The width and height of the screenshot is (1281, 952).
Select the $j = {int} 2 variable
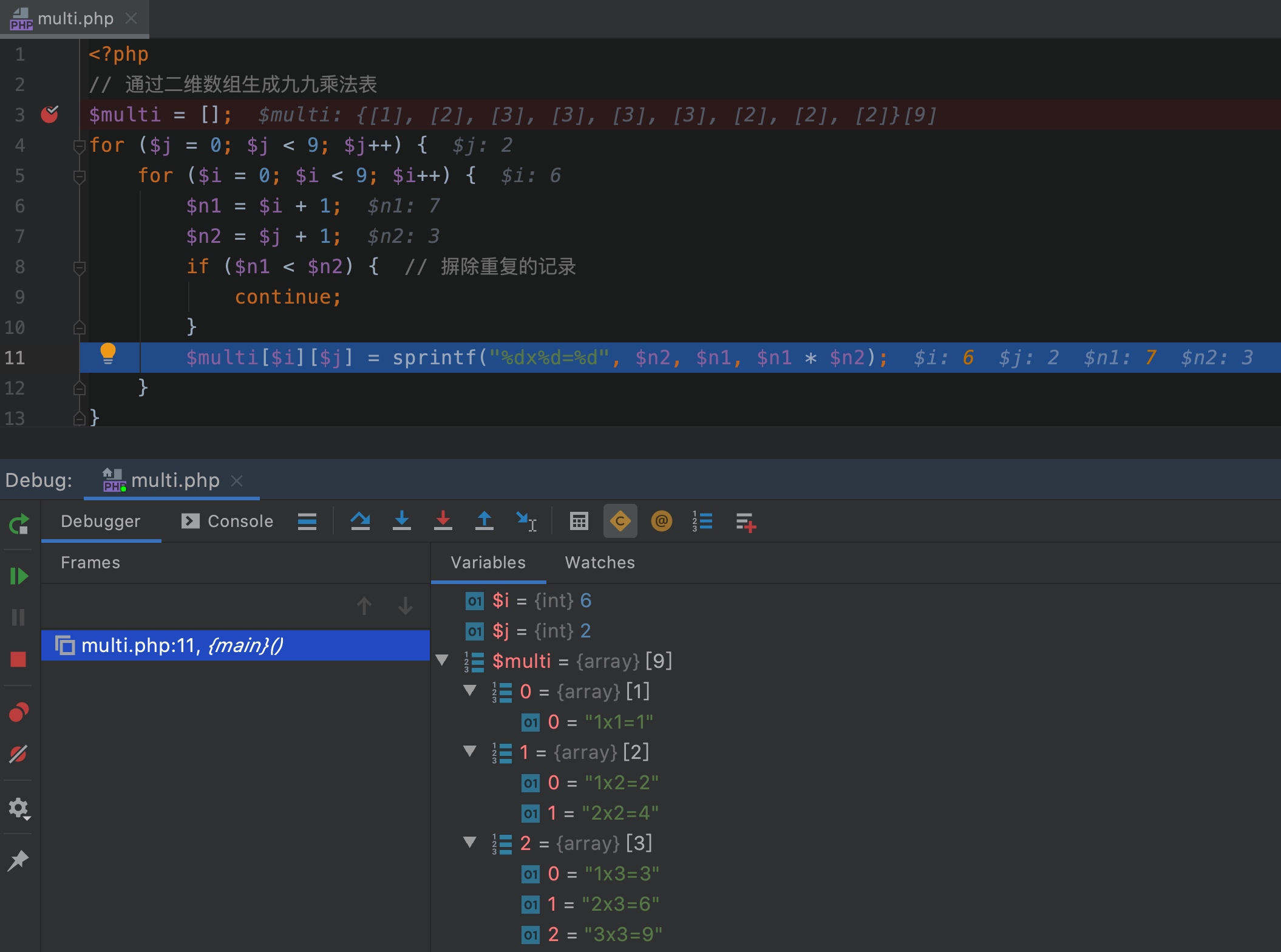pyautogui.click(x=529, y=631)
